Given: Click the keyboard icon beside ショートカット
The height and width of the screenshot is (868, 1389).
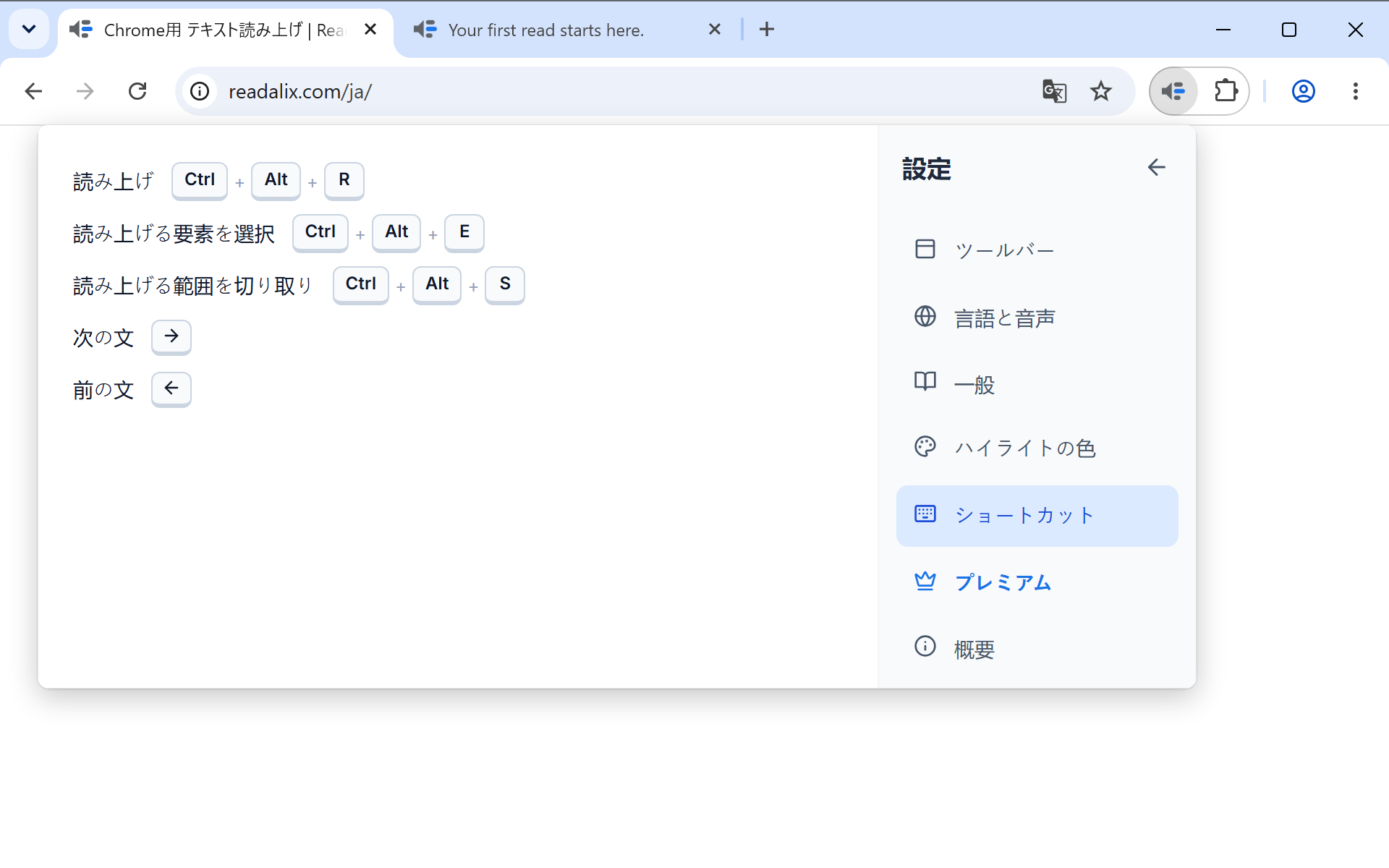Looking at the screenshot, I should (925, 514).
